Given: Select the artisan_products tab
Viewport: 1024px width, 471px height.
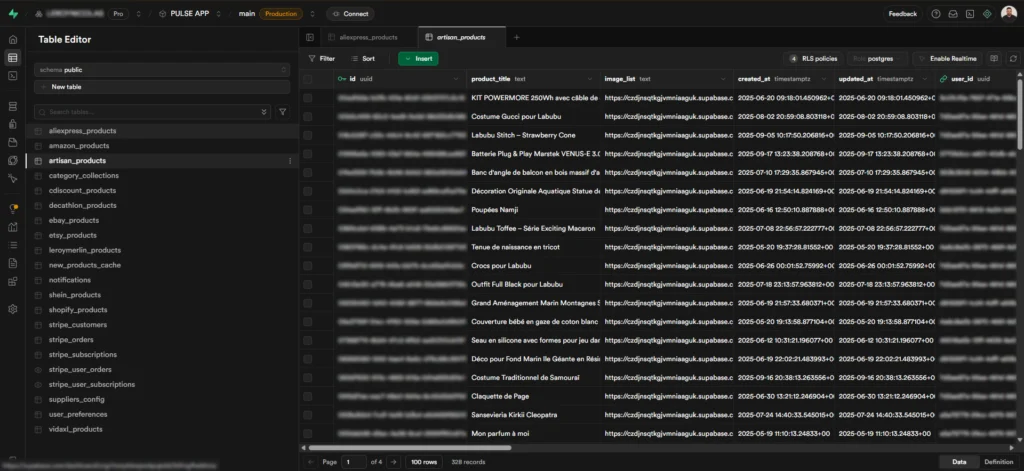Looking at the screenshot, I should 462,37.
